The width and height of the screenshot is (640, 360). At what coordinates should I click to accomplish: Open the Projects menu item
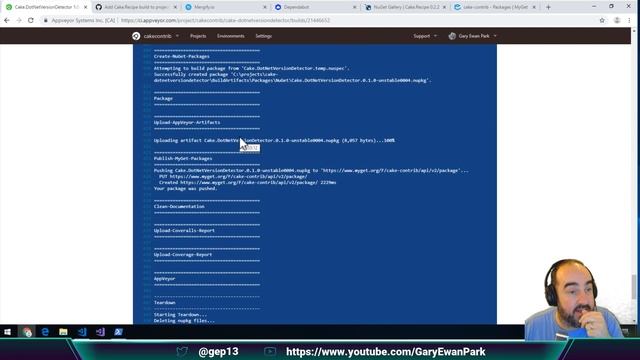(198, 36)
